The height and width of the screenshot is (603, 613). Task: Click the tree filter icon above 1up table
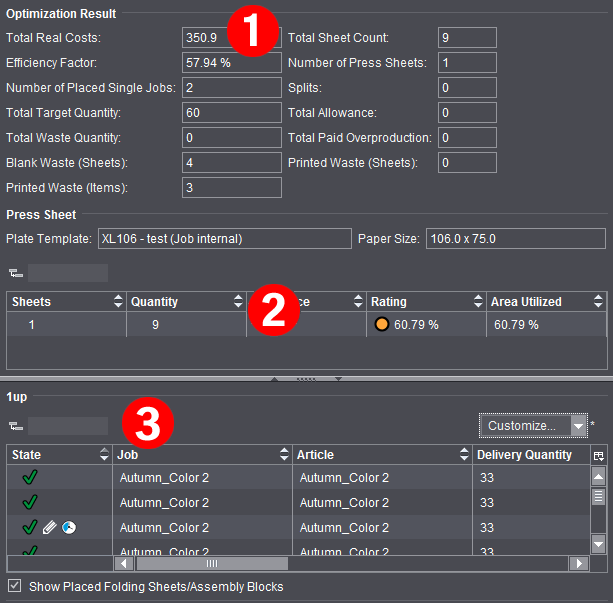point(15,426)
